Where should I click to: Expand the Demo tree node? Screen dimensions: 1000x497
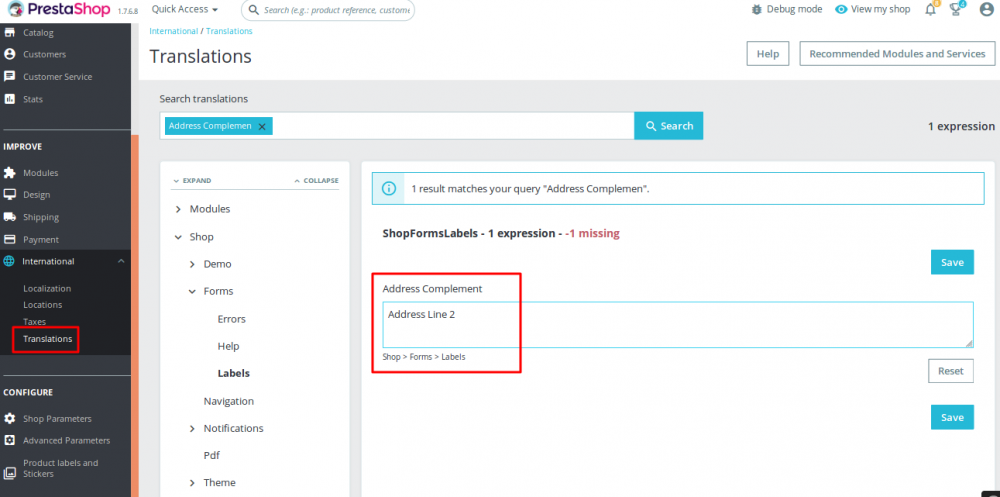[x=192, y=264]
